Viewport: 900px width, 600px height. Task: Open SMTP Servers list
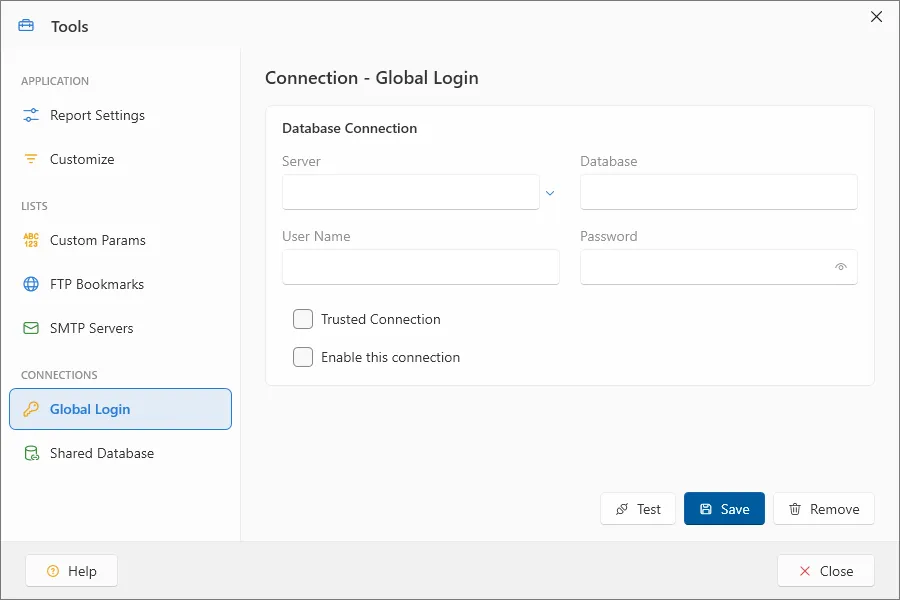[x=121, y=328]
